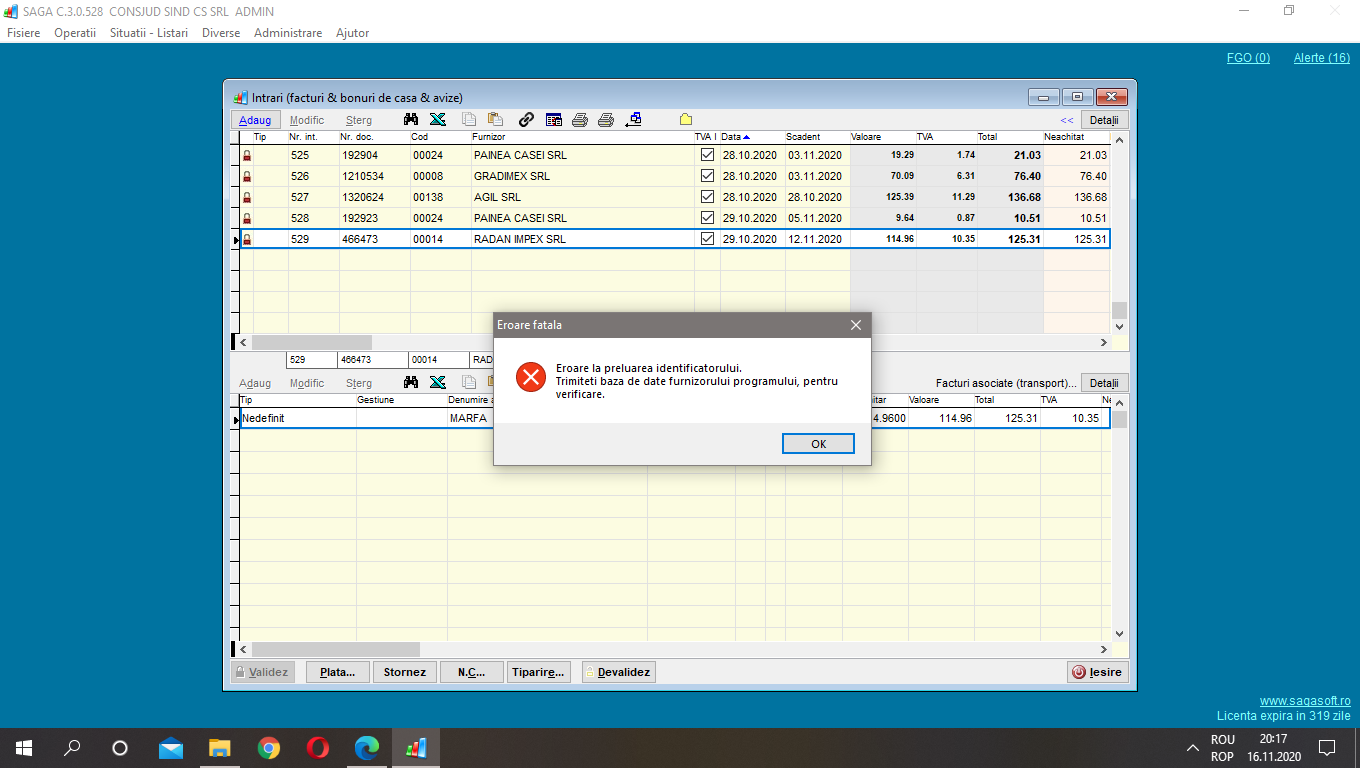Click Excel icon in lower details toolbar
The height and width of the screenshot is (768, 1360).
[437, 382]
